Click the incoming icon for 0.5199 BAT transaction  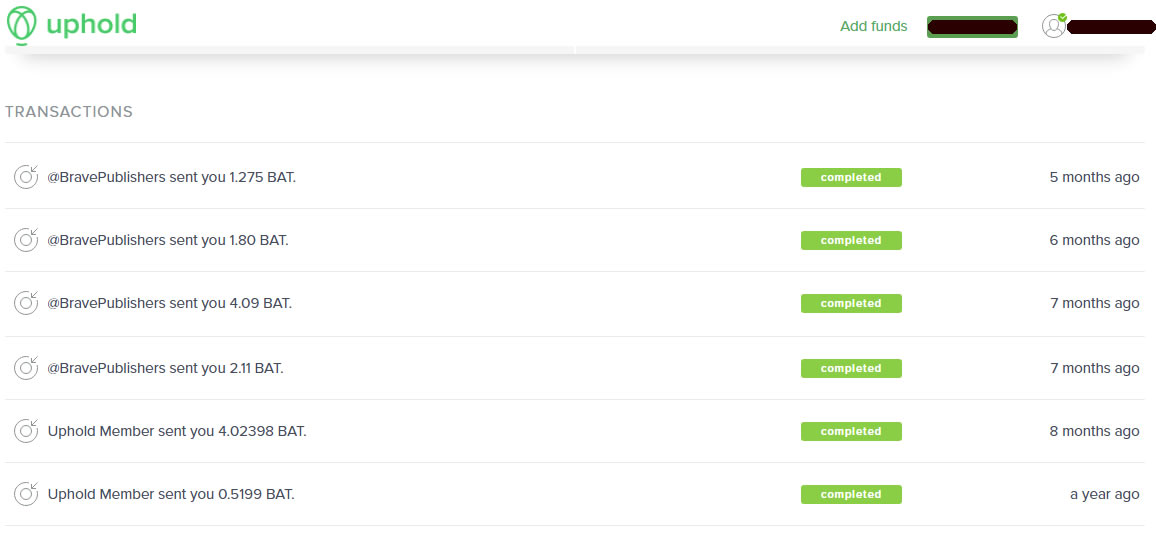pyautogui.click(x=26, y=494)
